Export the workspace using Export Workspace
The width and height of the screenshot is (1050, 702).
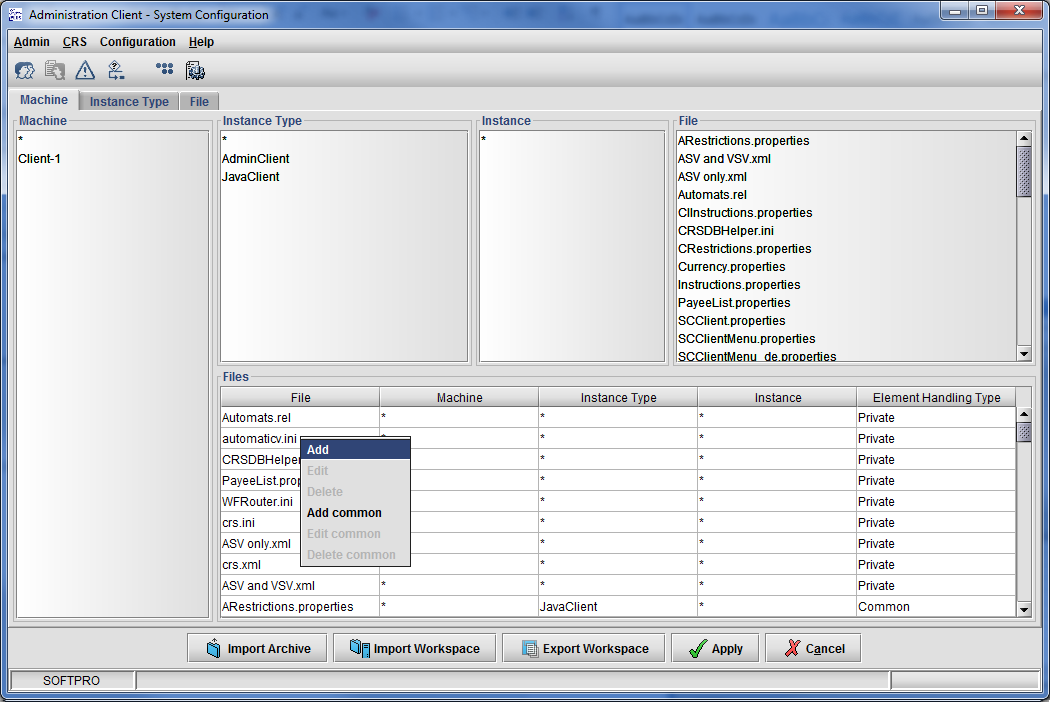tap(583, 648)
